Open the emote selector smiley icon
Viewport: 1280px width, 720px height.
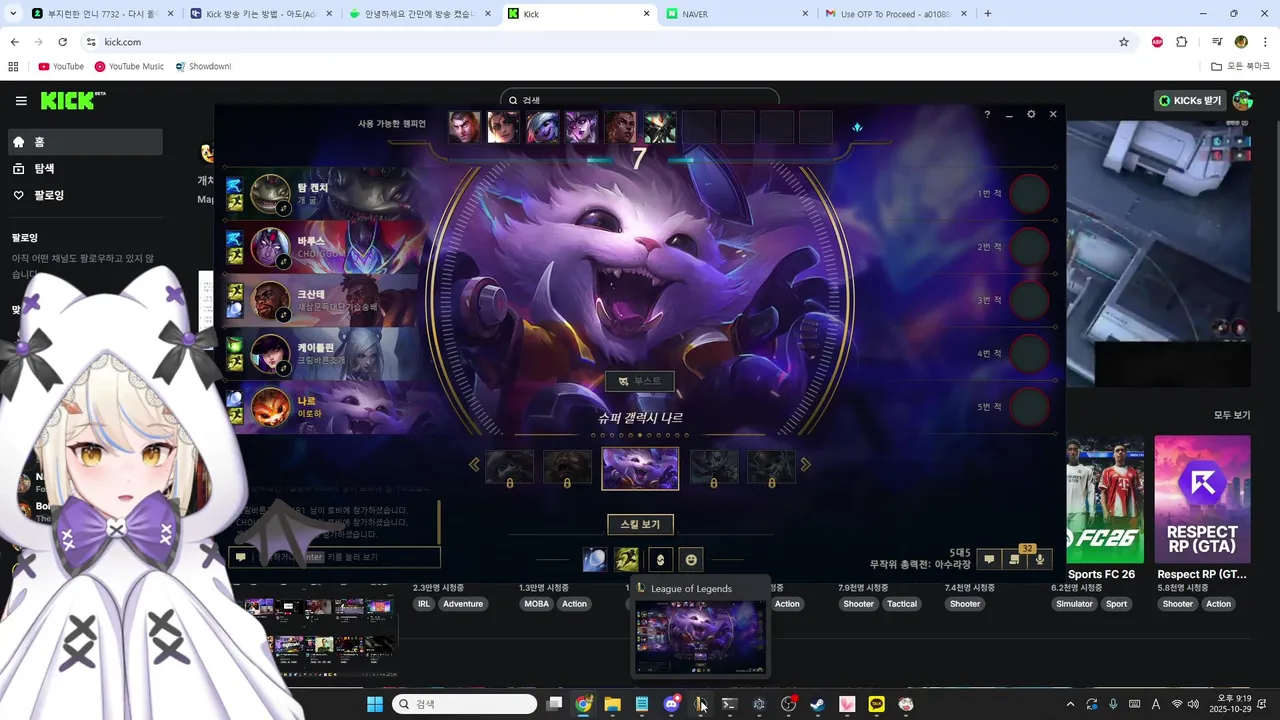pos(691,560)
